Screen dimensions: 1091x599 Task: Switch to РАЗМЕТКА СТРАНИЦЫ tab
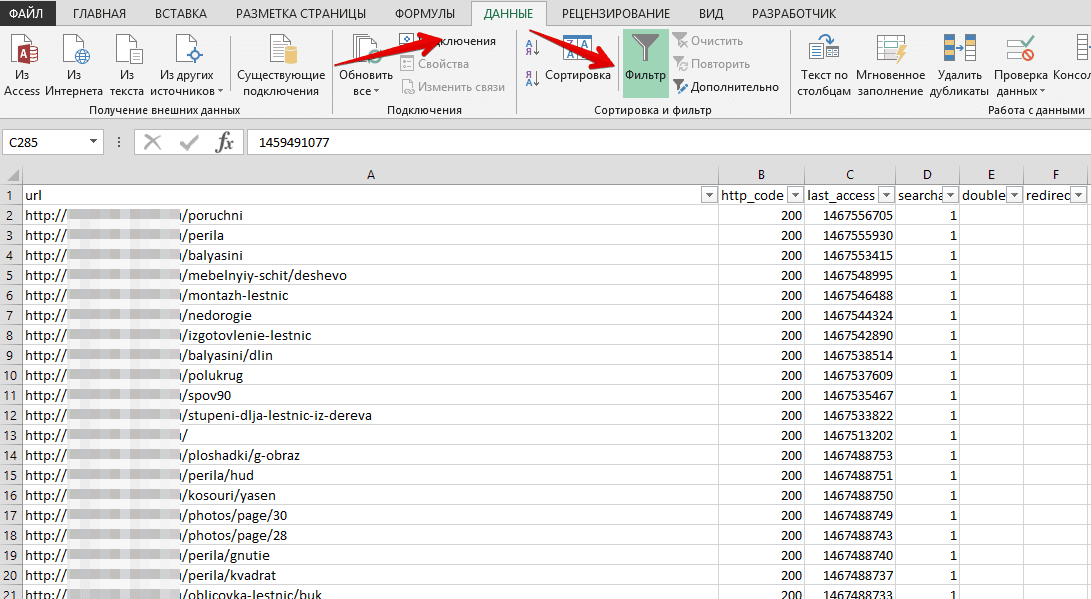(x=301, y=13)
